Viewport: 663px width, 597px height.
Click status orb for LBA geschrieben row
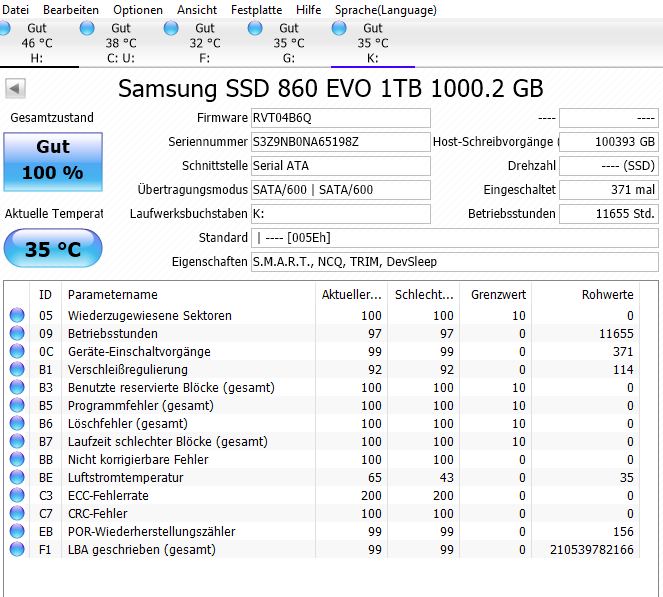pyautogui.click(x=17, y=549)
